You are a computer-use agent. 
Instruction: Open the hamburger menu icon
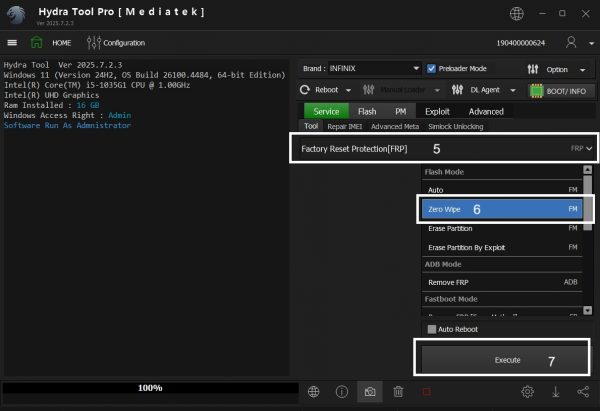click(x=12, y=42)
